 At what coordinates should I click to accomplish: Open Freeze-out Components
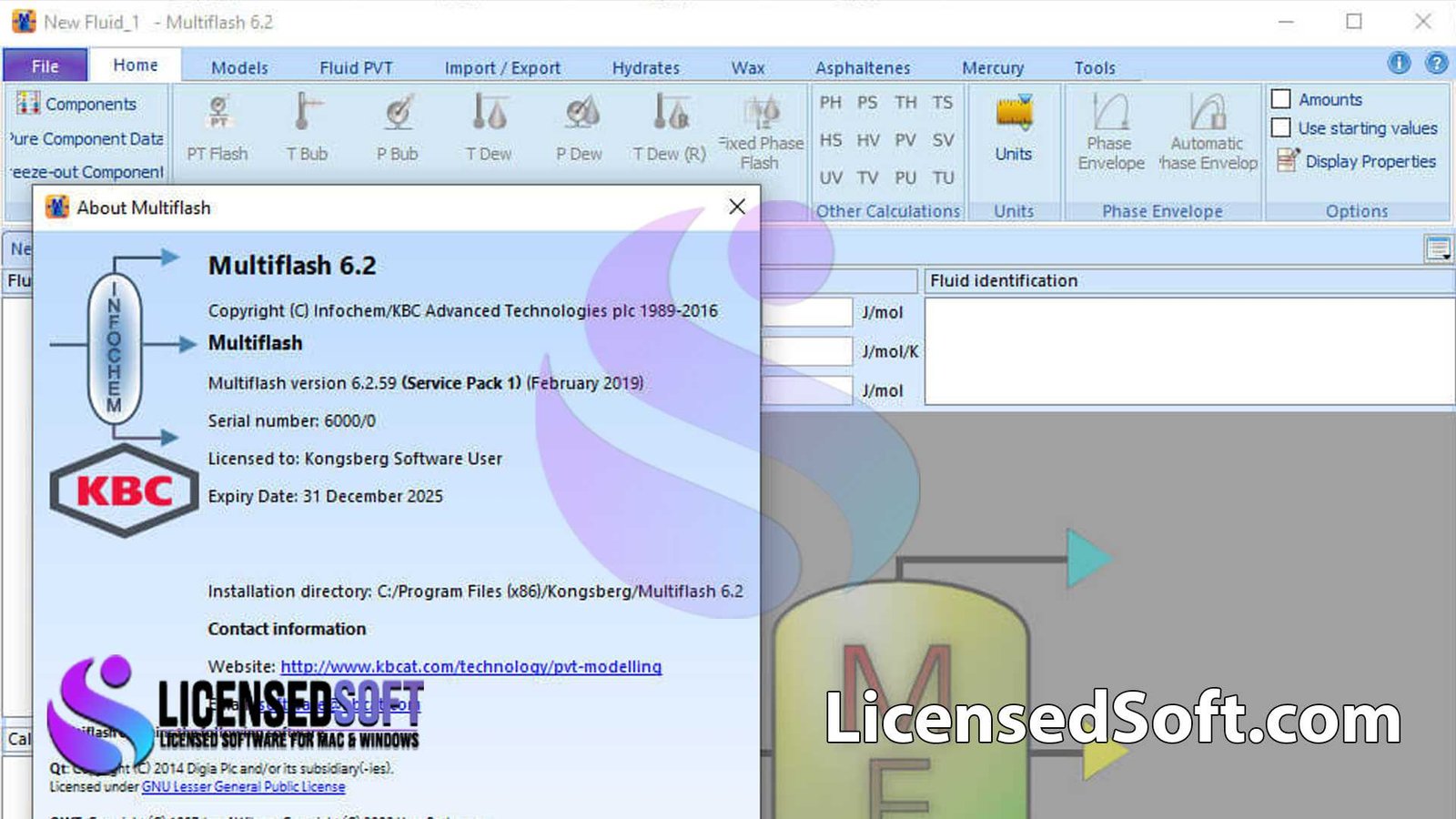tap(87, 172)
